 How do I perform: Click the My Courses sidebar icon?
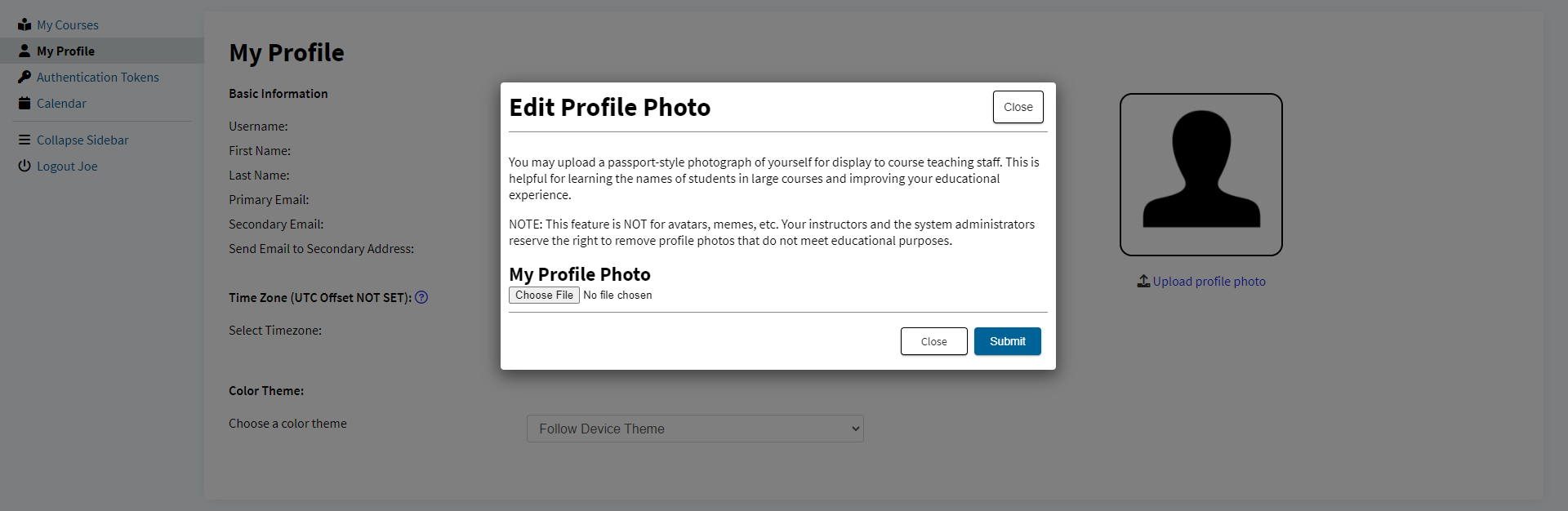(x=24, y=24)
